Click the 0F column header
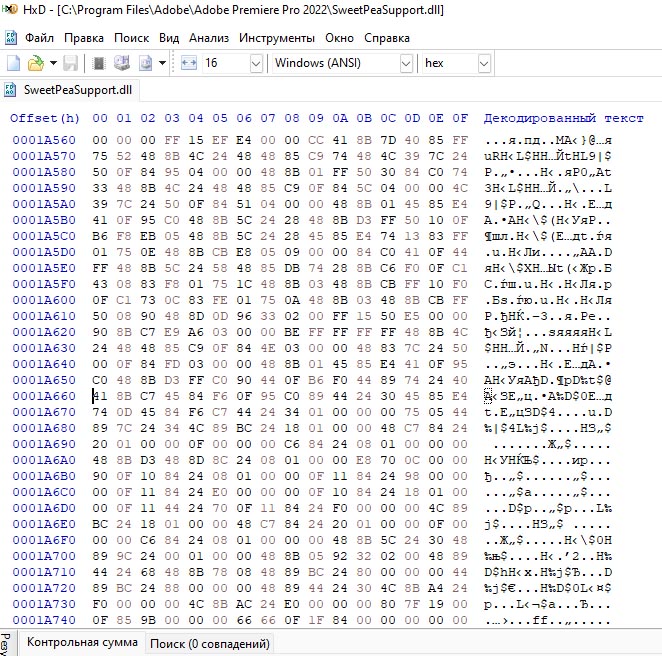662x656 pixels. coord(460,118)
